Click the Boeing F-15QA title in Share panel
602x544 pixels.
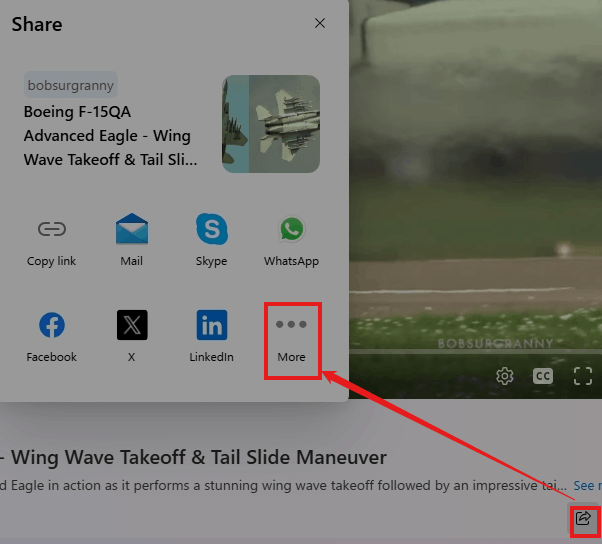click(x=111, y=136)
